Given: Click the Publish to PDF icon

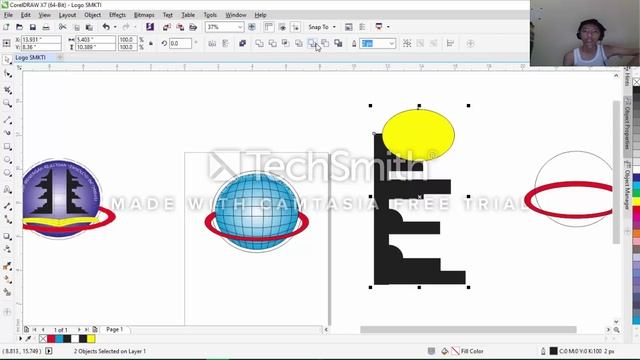Looking at the screenshot, I should coord(193,27).
